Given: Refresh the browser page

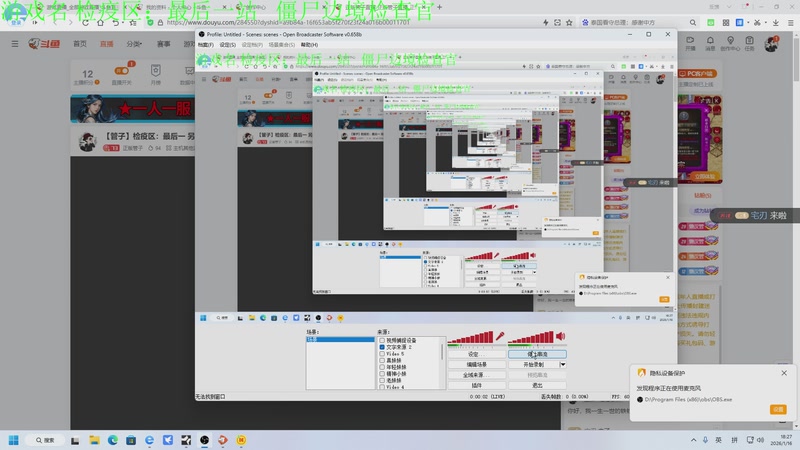Looking at the screenshot, I should (x=85, y=22).
